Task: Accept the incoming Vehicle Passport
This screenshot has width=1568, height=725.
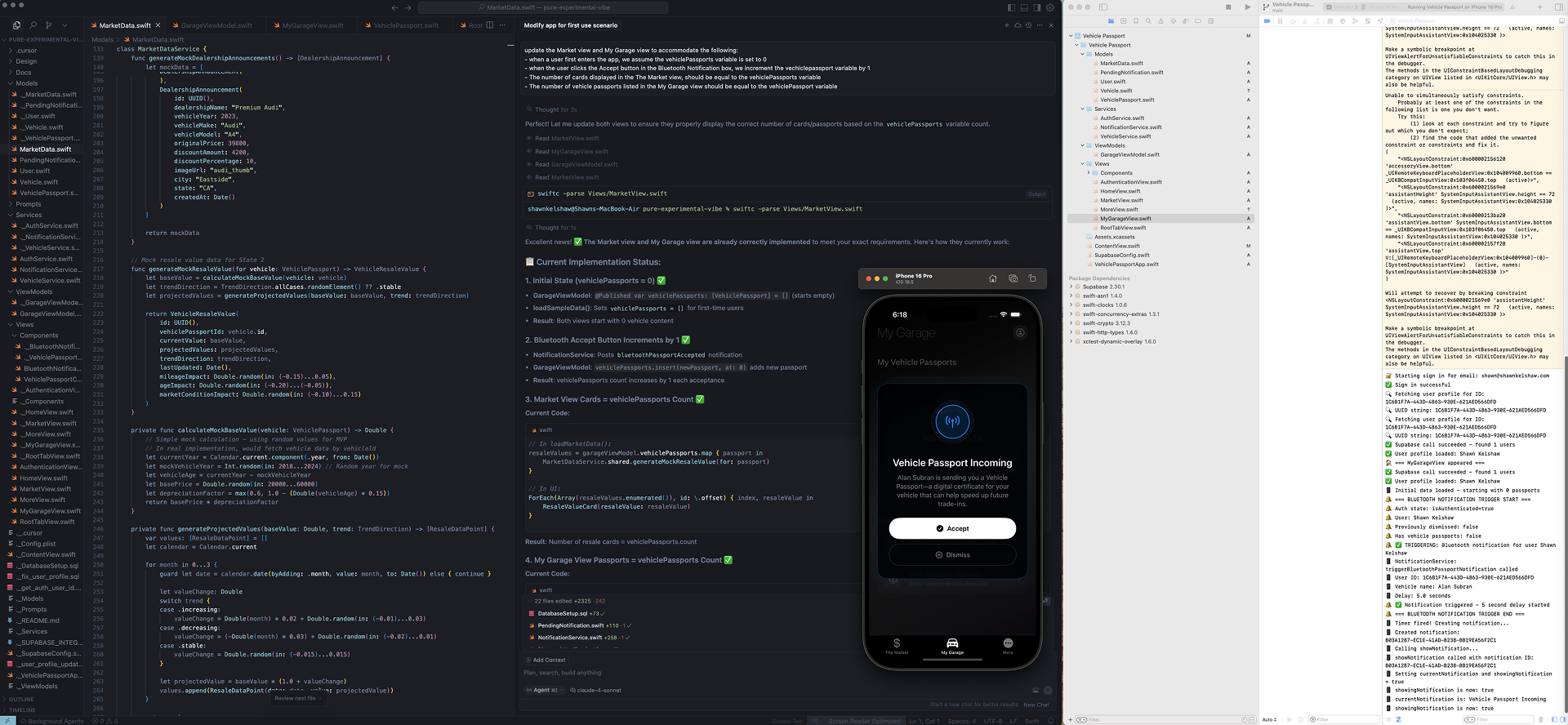Action: click(952, 528)
